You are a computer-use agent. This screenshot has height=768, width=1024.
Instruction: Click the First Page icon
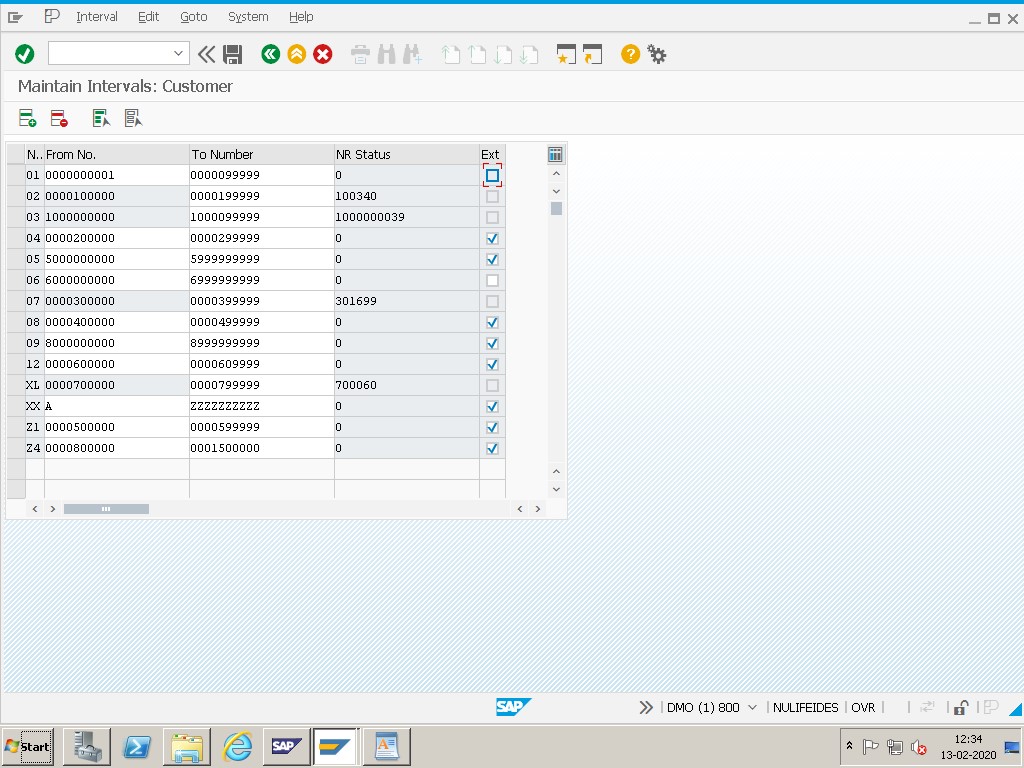click(x=451, y=54)
